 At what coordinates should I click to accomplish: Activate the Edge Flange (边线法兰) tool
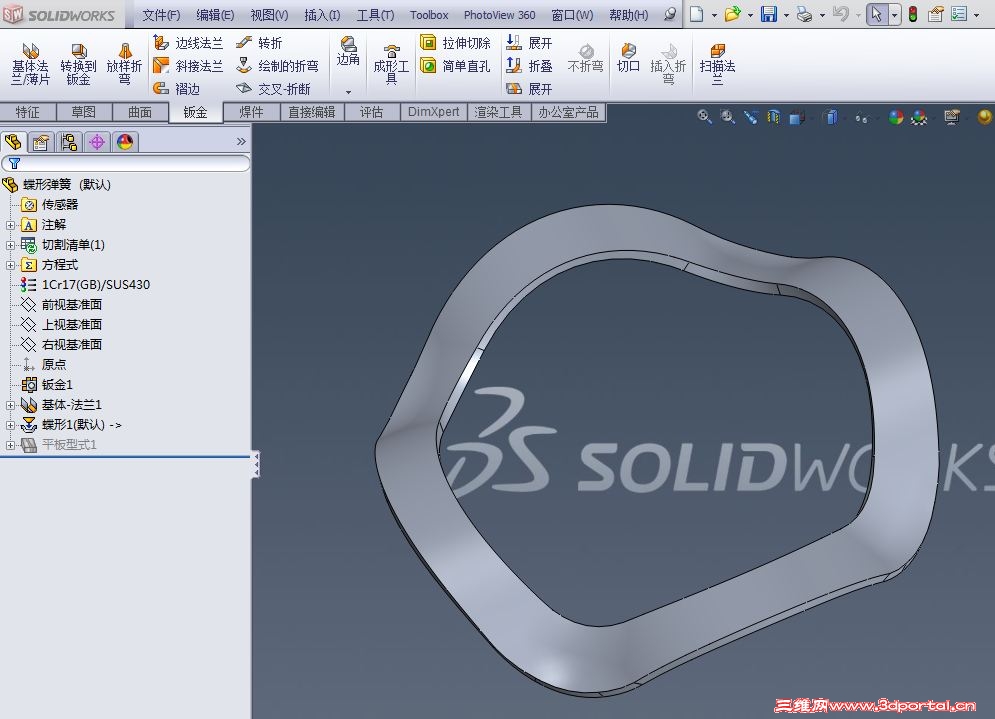point(188,43)
